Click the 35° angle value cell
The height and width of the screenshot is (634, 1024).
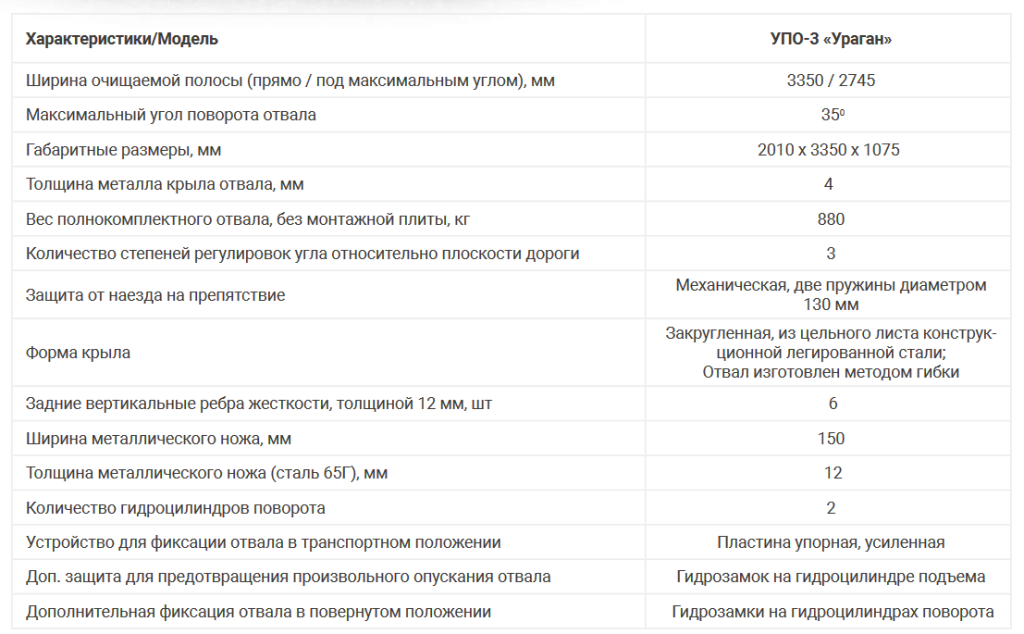[x=830, y=115]
